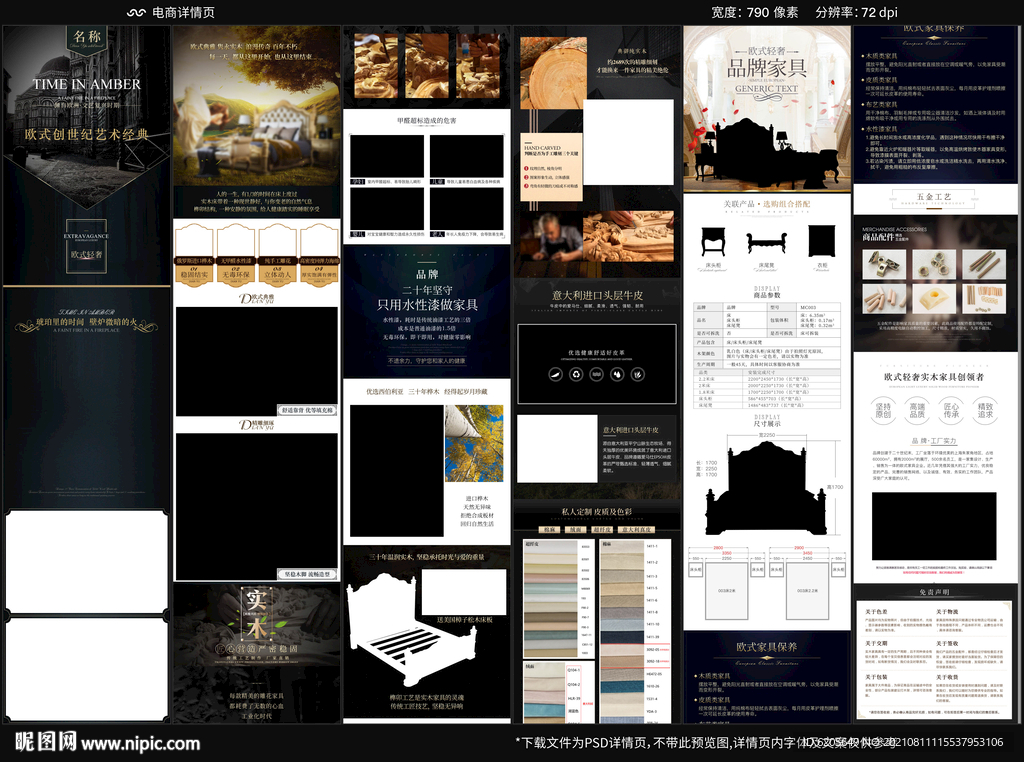This screenshot has height=762, width=1024.
Task: Click the 高端品质 circle badge
Action: pos(917,410)
